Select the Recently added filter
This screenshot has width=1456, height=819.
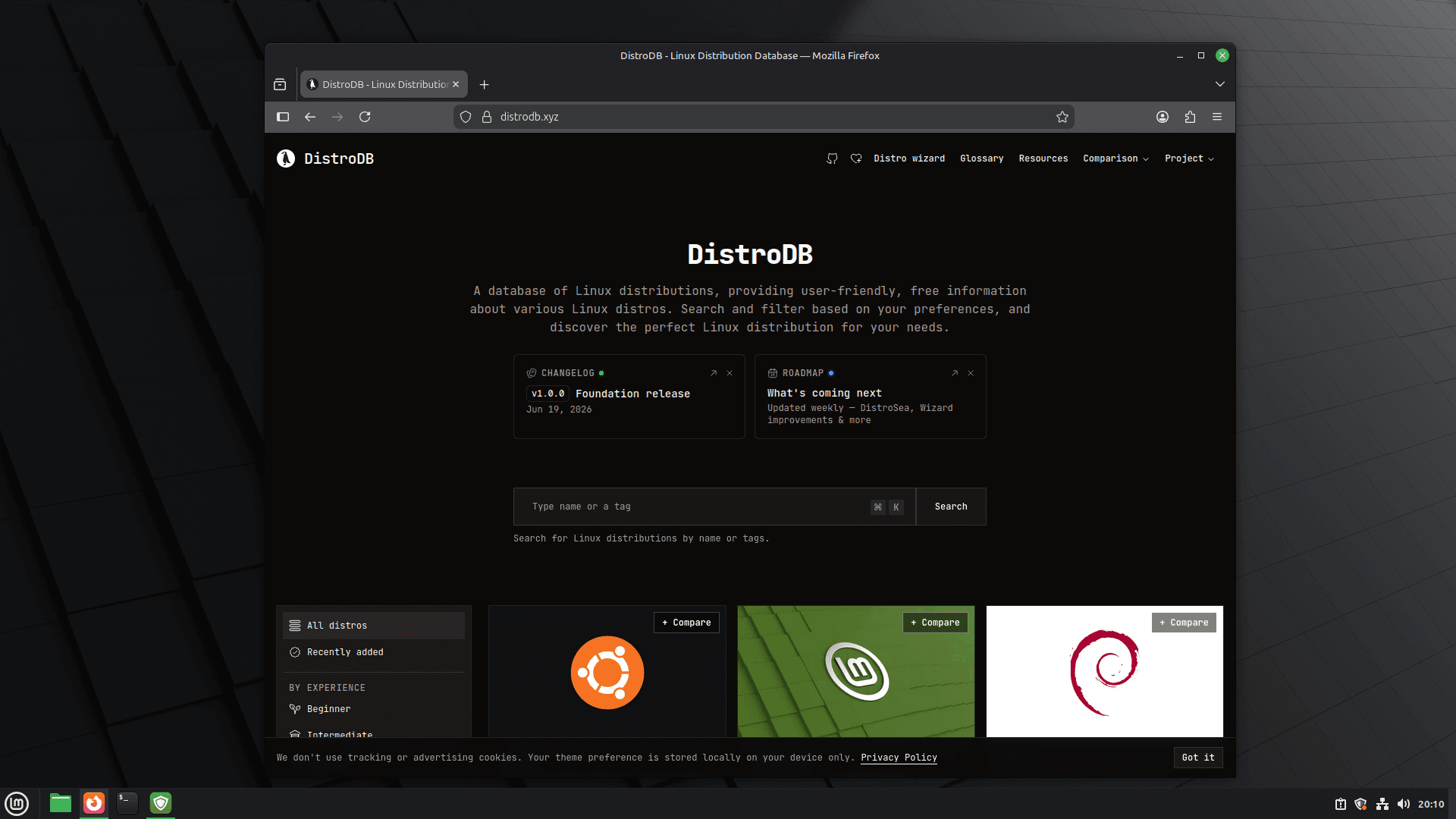(374, 652)
